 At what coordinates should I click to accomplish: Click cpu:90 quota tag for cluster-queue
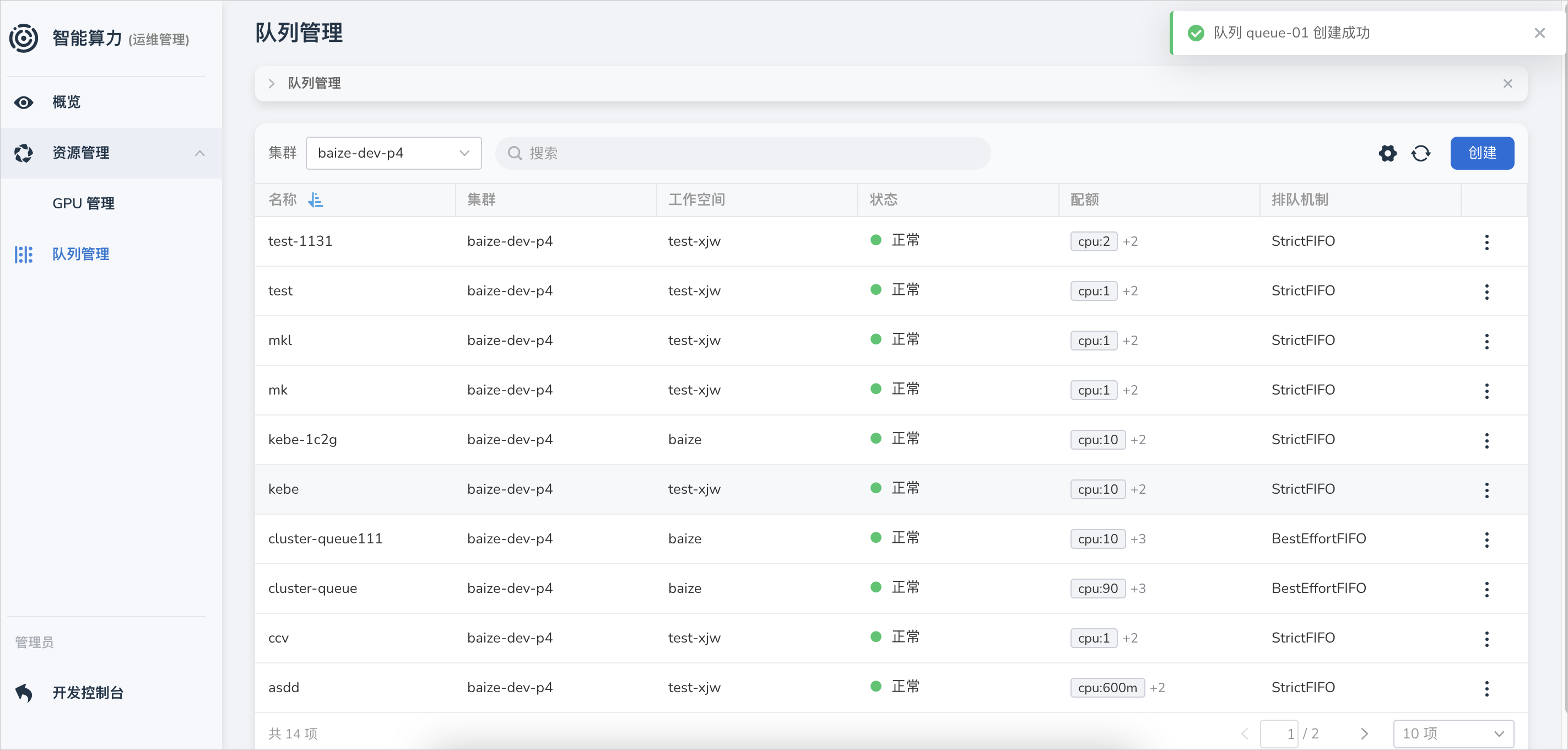[x=1097, y=589]
